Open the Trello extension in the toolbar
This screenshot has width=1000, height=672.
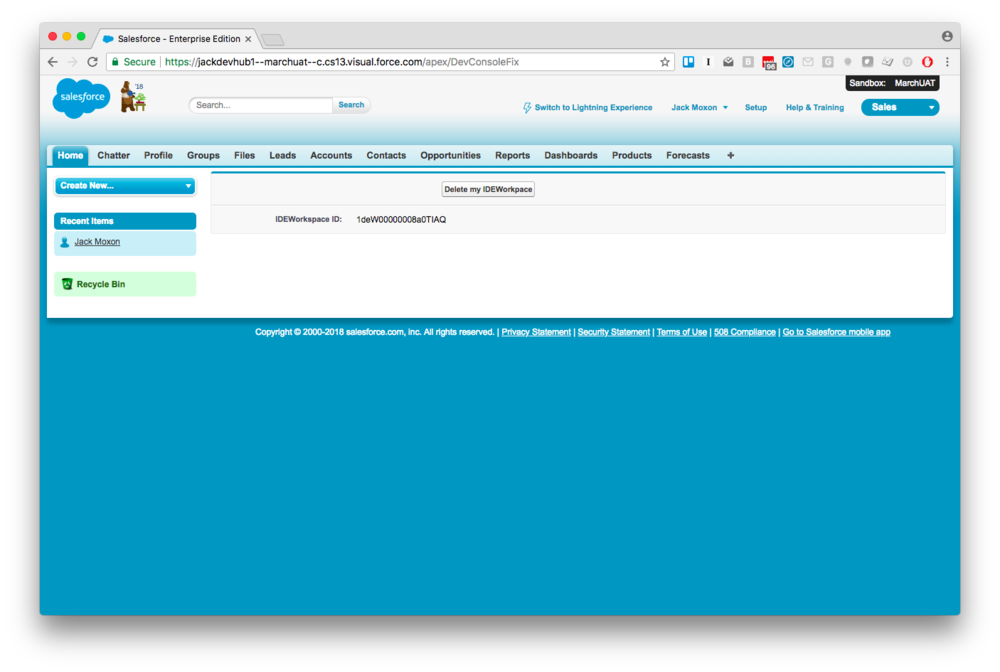click(688, 61)
